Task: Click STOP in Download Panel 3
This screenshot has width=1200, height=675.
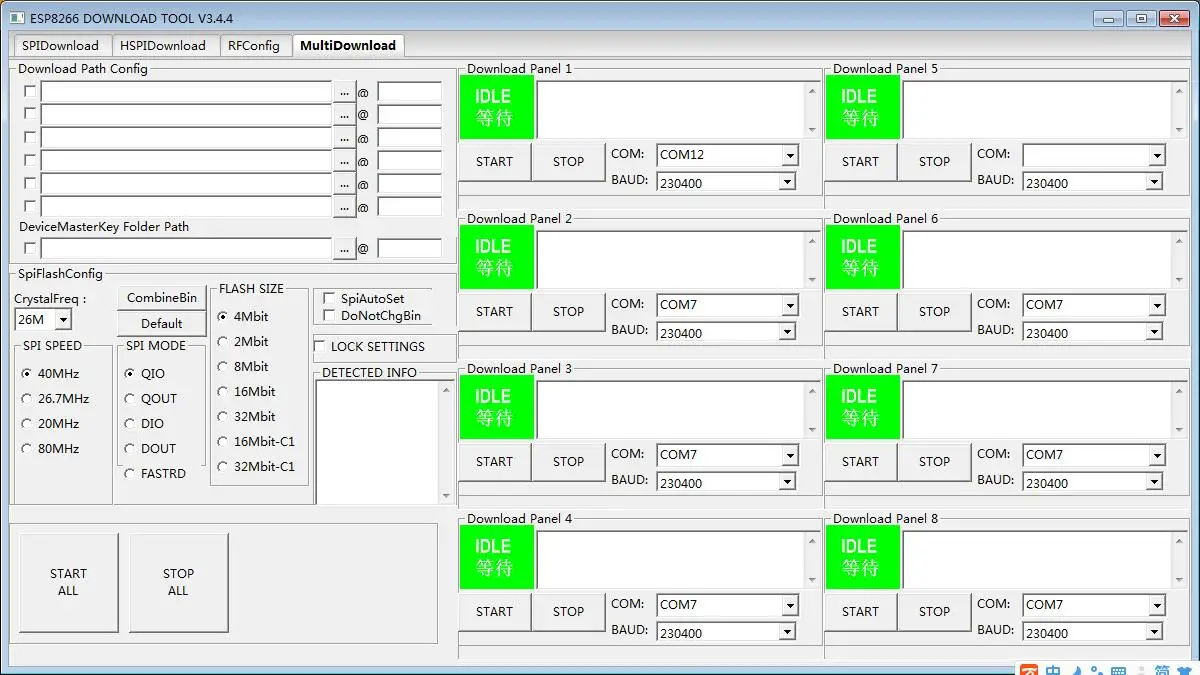Action: (568, 461)
